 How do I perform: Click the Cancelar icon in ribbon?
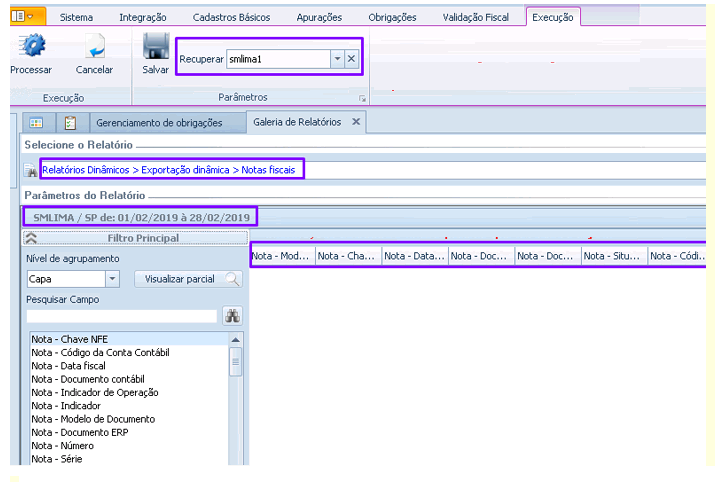[94, 47]
